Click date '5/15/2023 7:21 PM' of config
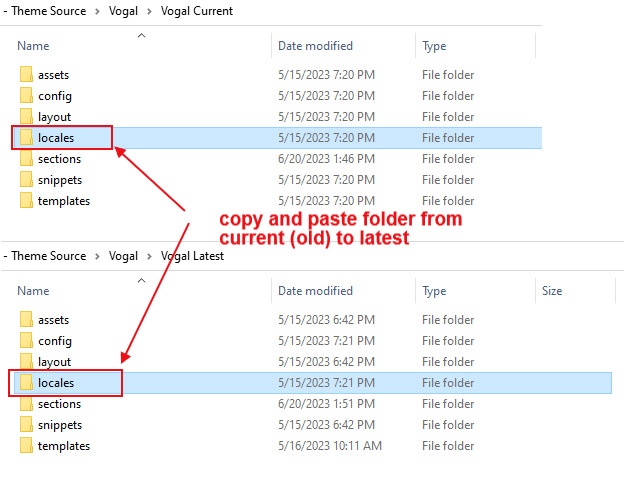This screenshot has width=624, height=488. point(326,341)
